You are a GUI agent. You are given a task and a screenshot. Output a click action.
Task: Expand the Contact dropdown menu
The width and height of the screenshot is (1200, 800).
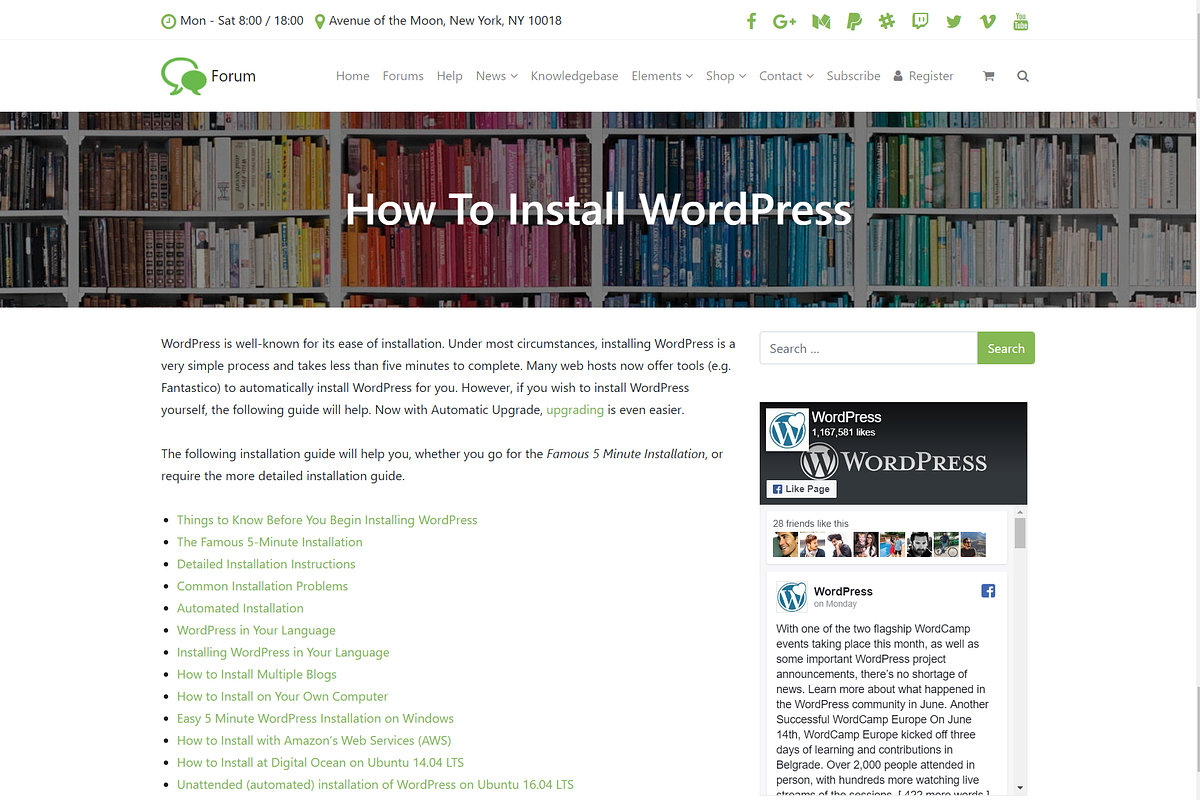pos(786,76)
